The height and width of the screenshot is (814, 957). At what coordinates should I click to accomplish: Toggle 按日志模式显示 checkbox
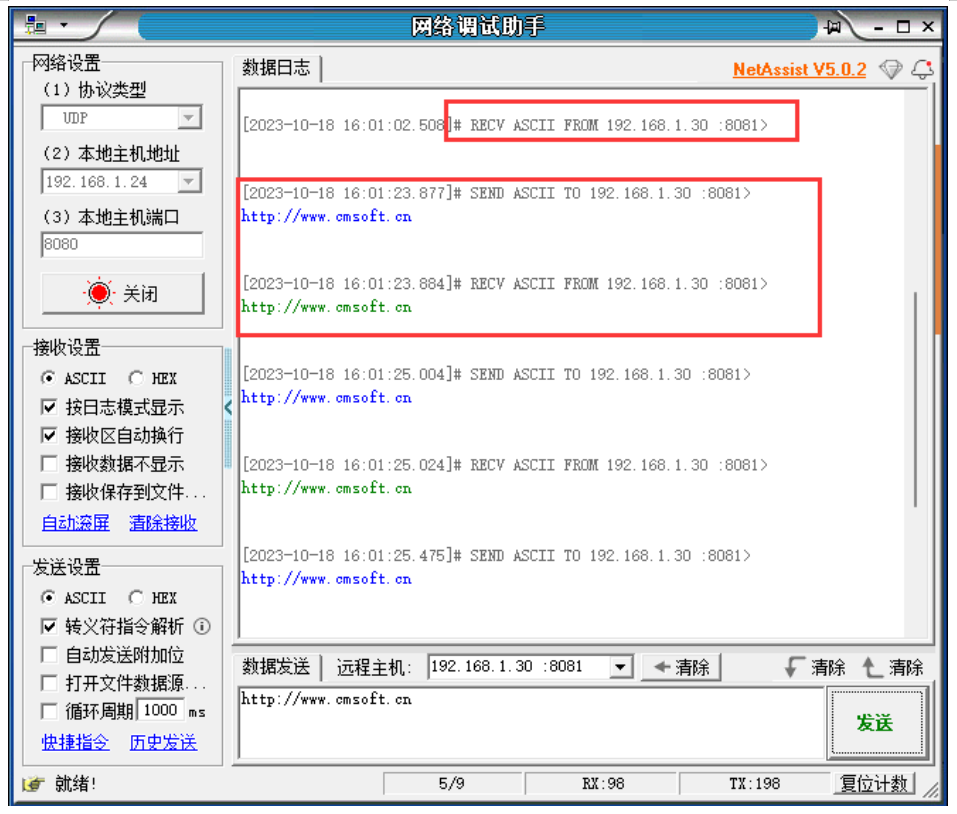tap(49, 406)
